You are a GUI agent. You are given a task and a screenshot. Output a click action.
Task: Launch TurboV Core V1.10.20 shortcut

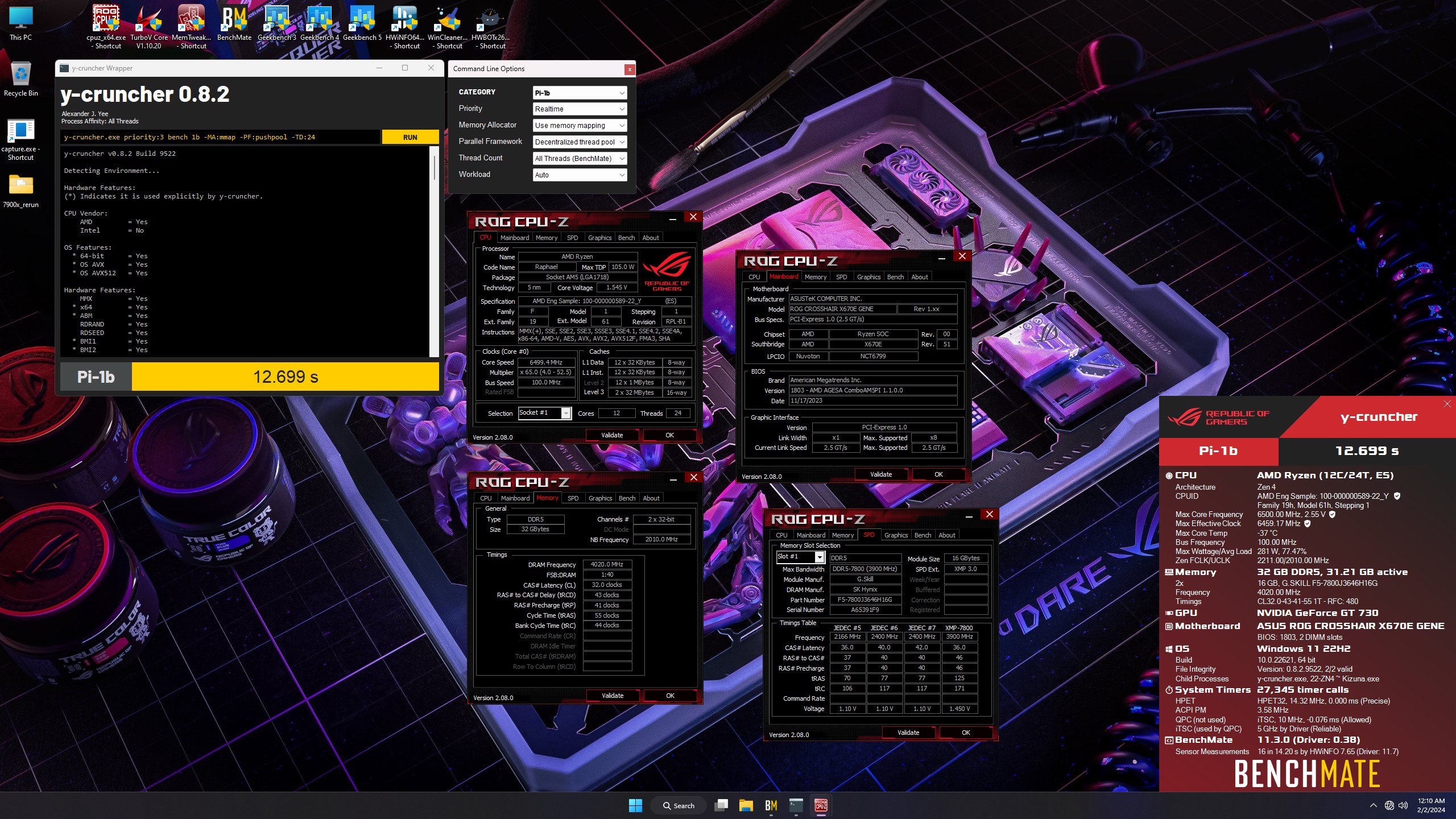click(x=149, y=27)
